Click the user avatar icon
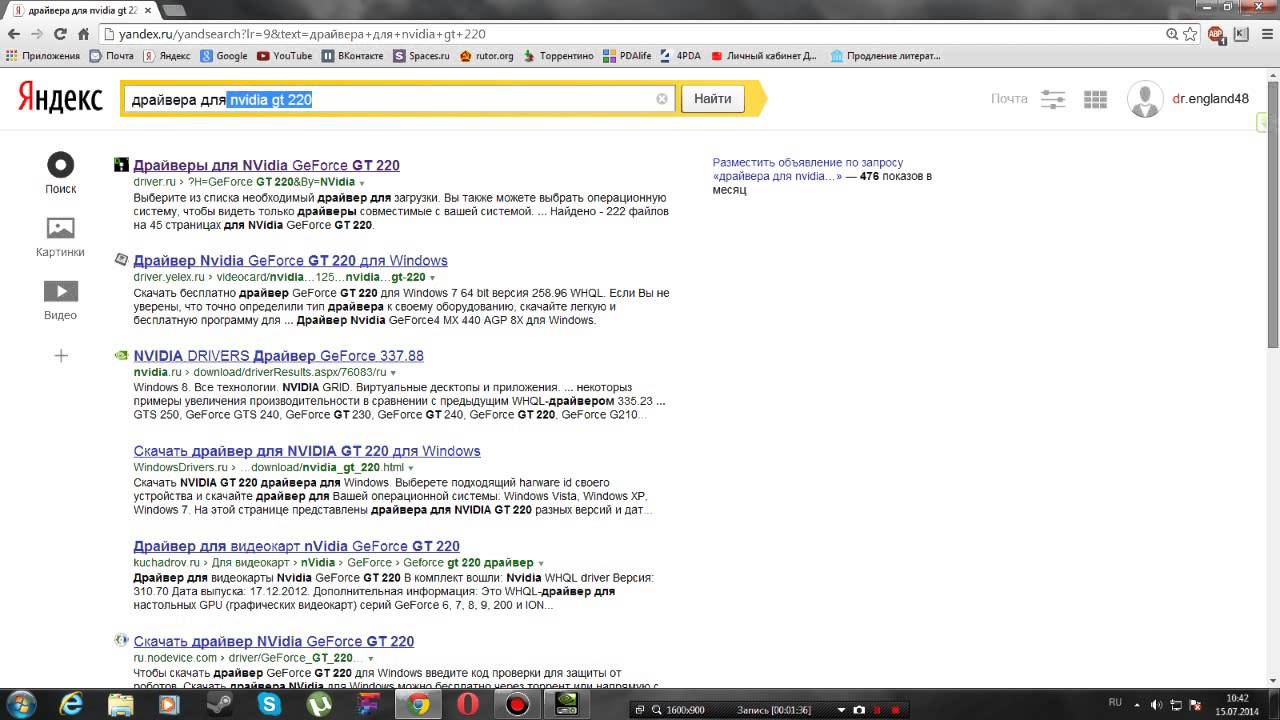The width and height of the screenshot is (1280, 720). tap(1145, 99)
